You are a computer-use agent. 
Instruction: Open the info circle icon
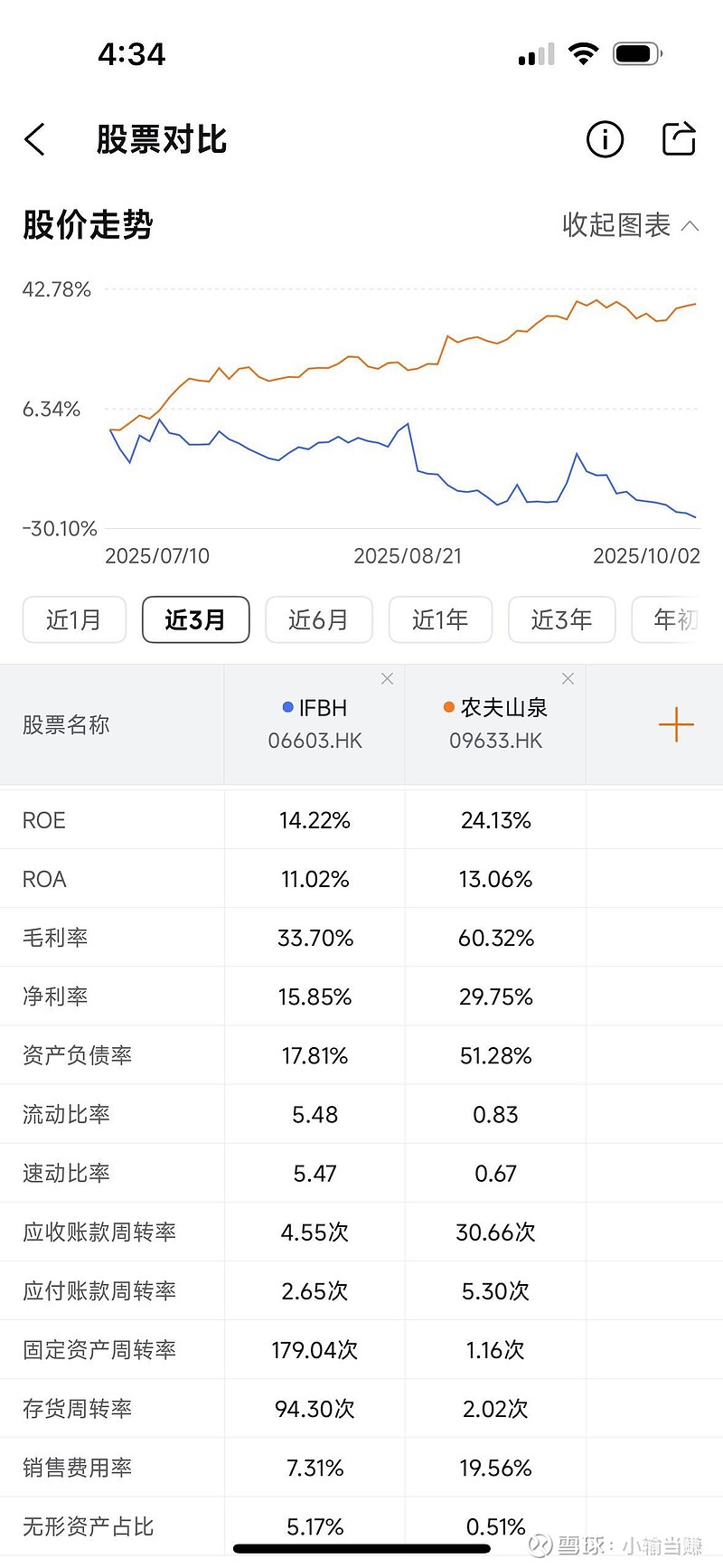(605, 139)
